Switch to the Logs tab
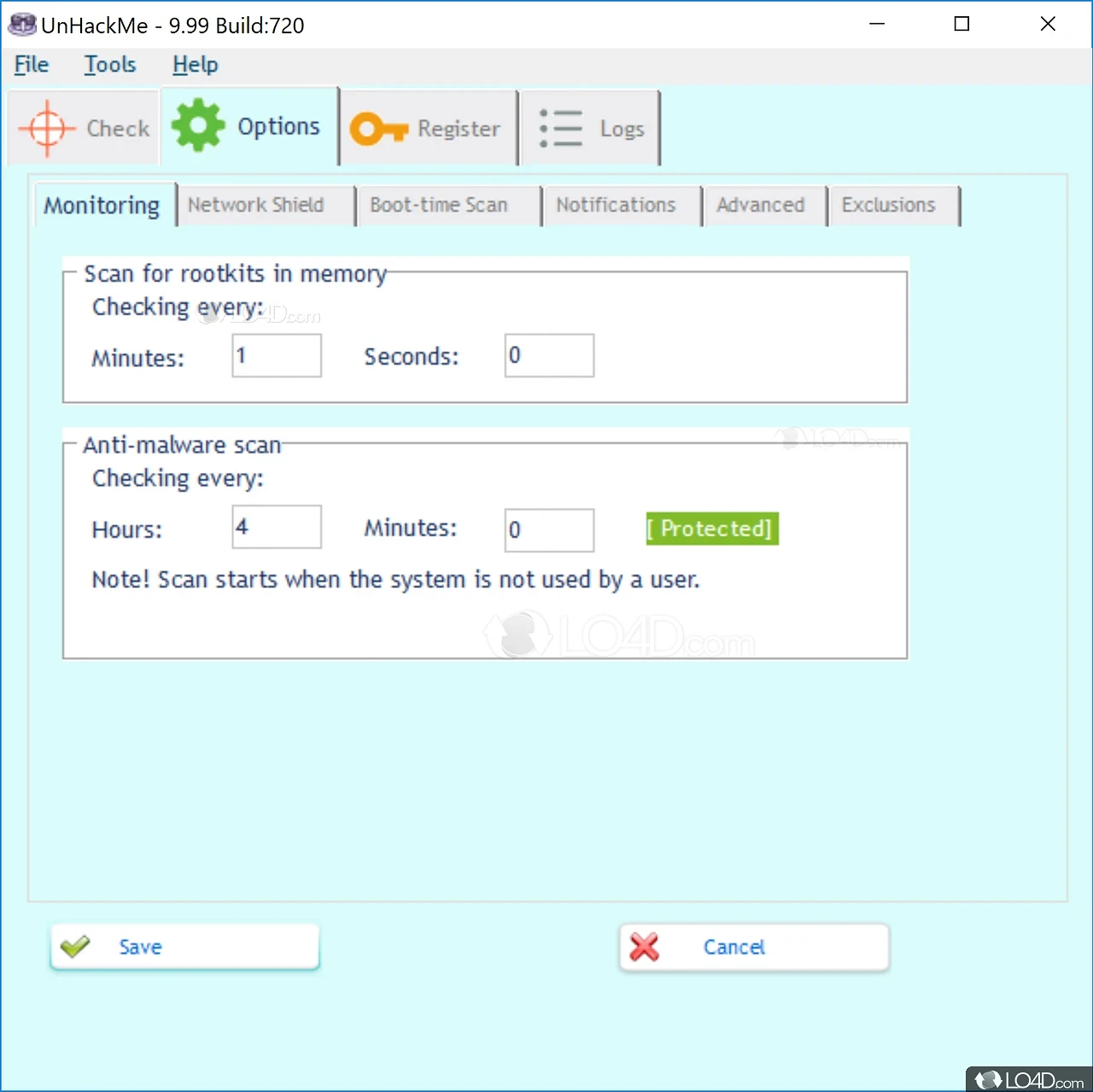 coord(591,128)
